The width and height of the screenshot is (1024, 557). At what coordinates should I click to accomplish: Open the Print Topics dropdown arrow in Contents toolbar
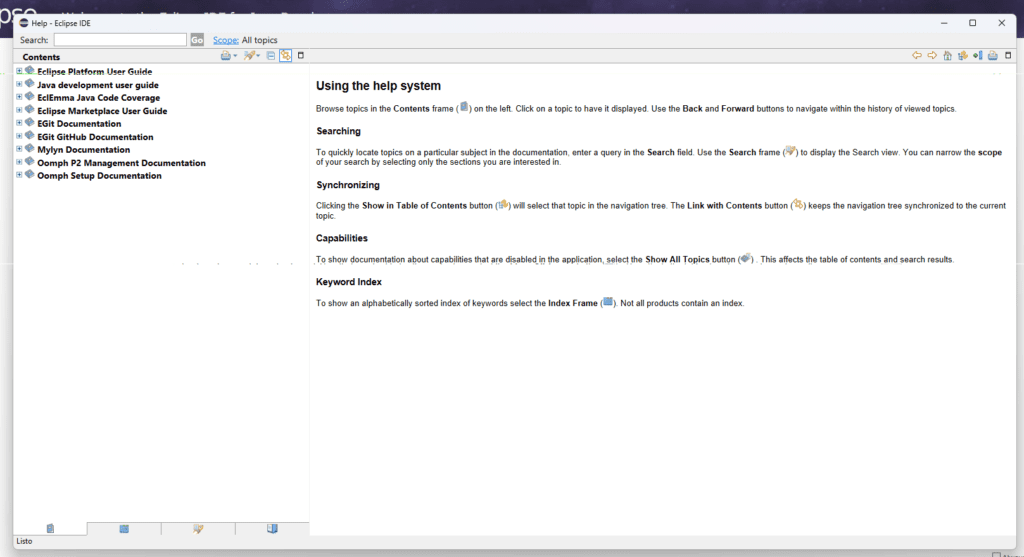pos(235,56)
